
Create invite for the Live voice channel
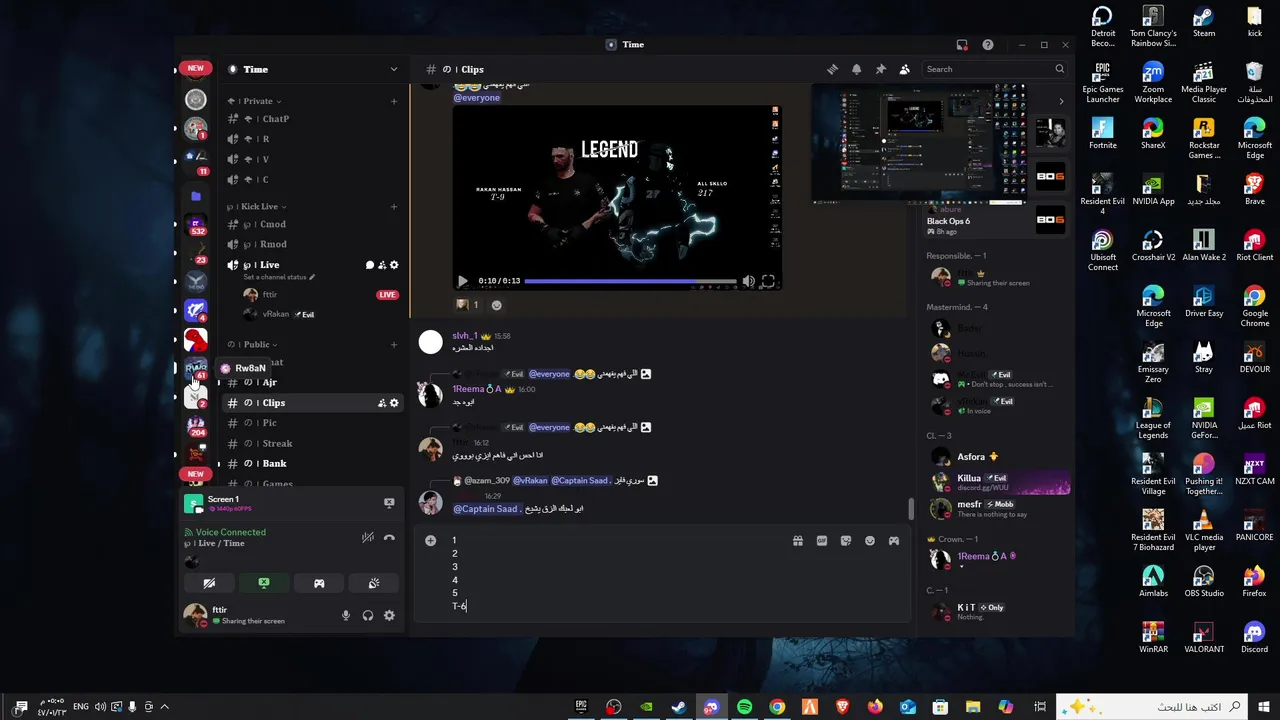[x=382, y=265]
